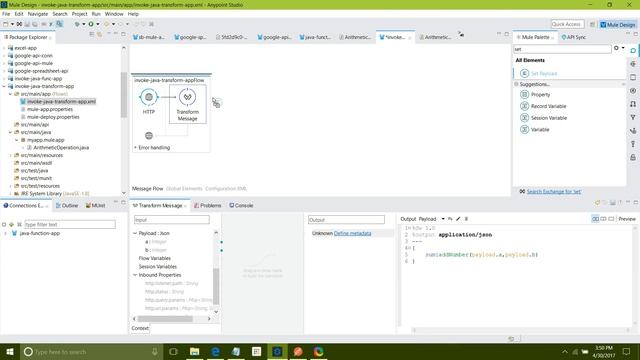The width and height of the screenshot is (640, 360).
Task: Open Task View on taskbar
Action: tap(173, 351)
